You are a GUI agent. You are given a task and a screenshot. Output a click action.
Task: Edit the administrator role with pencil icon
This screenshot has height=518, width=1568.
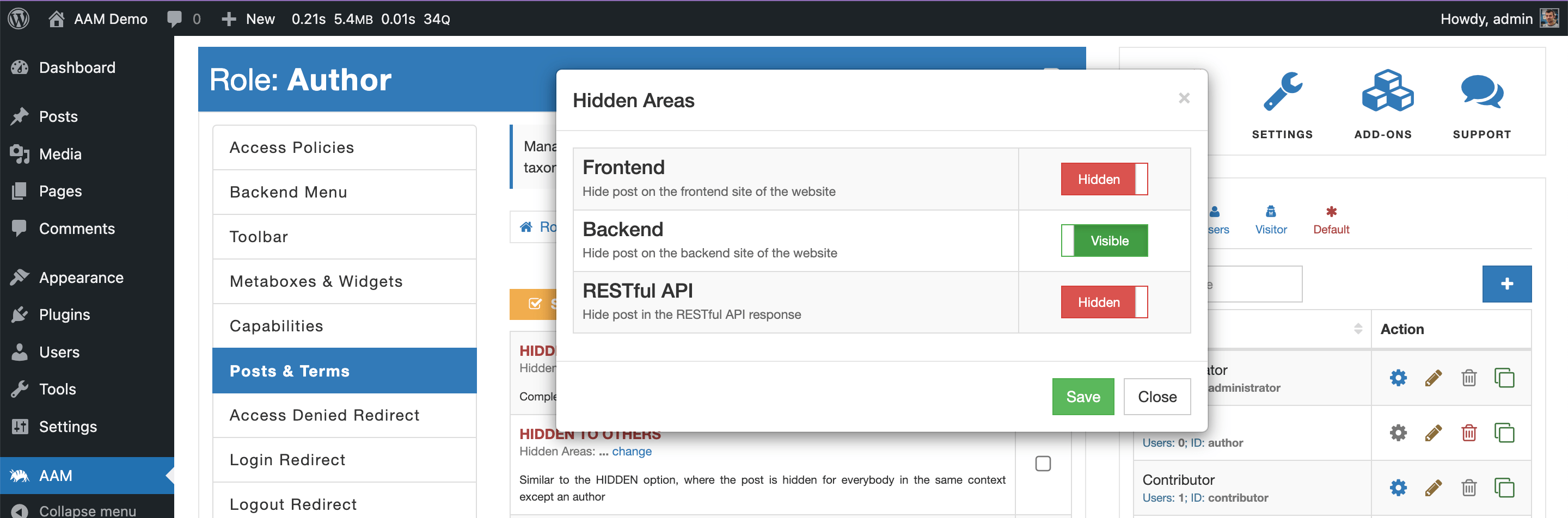(1434, 378)
